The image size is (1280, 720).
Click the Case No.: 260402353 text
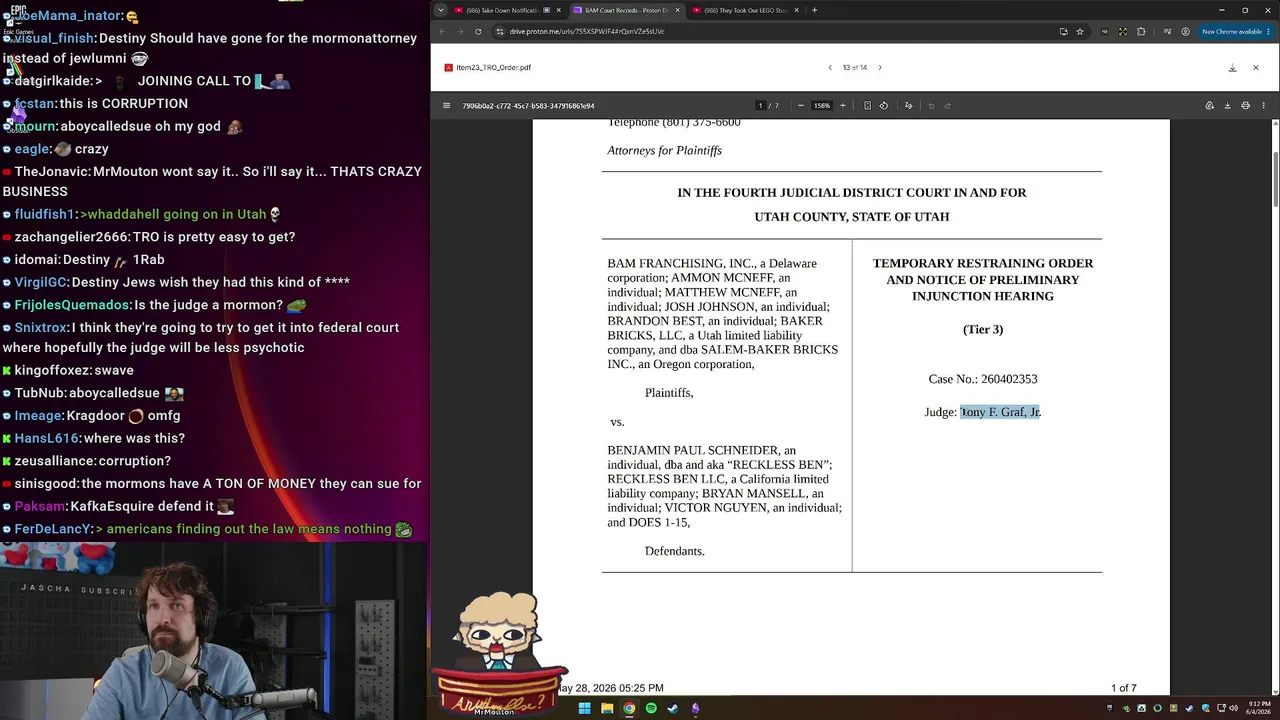(983, 379)
